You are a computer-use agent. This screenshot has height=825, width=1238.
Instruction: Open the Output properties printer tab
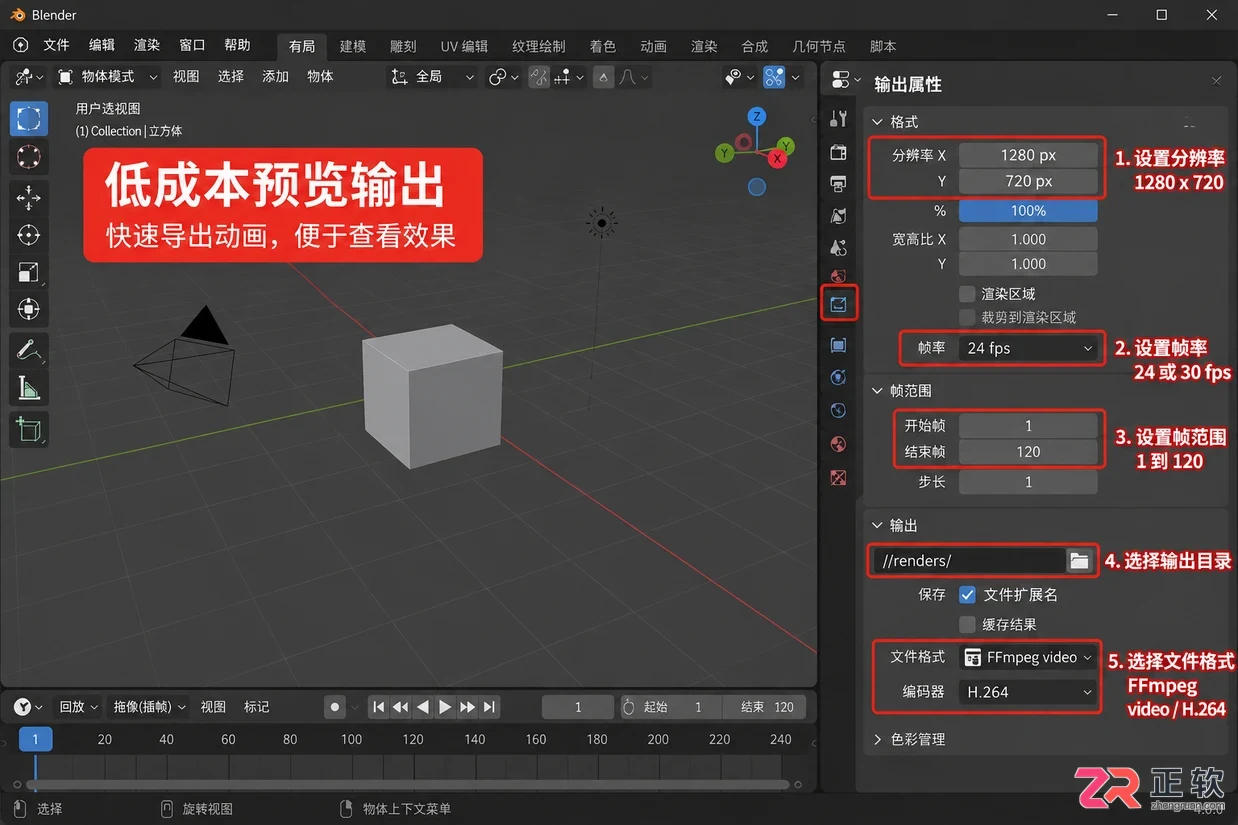(839, 184)
